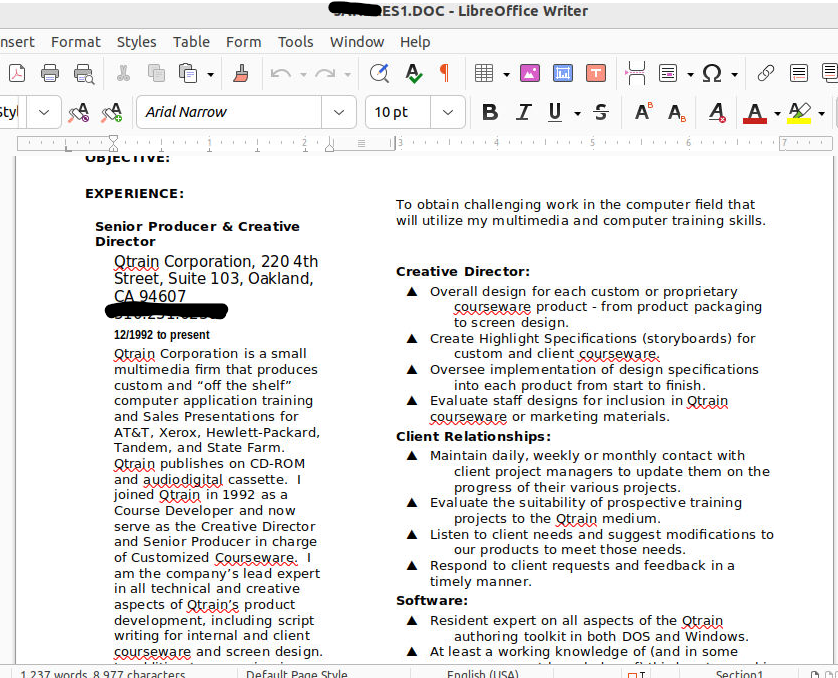Run the spelling check icon

413,73
